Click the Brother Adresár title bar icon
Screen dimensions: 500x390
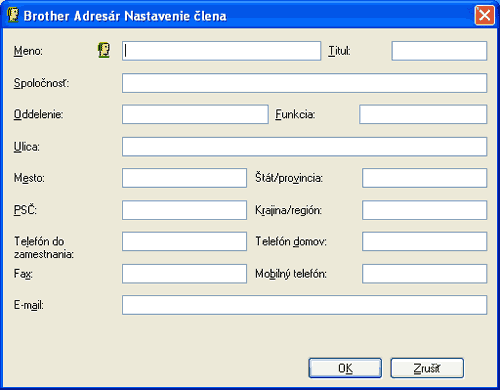(x=13, y=15)
